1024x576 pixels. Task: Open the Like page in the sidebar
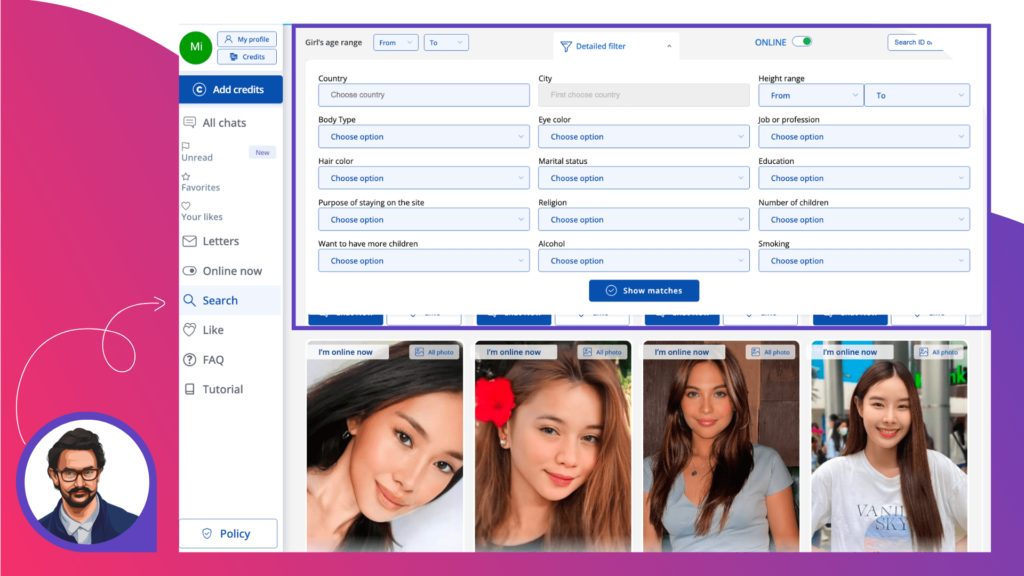tap(213, 330)
